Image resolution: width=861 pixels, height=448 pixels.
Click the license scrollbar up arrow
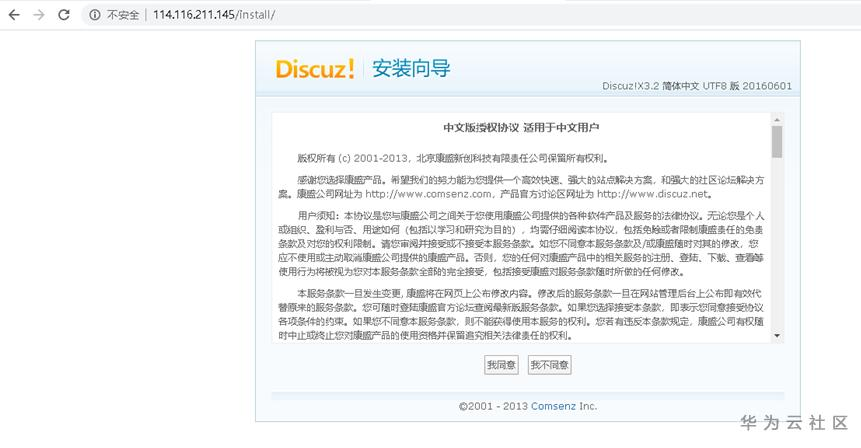tap(777, 120)
